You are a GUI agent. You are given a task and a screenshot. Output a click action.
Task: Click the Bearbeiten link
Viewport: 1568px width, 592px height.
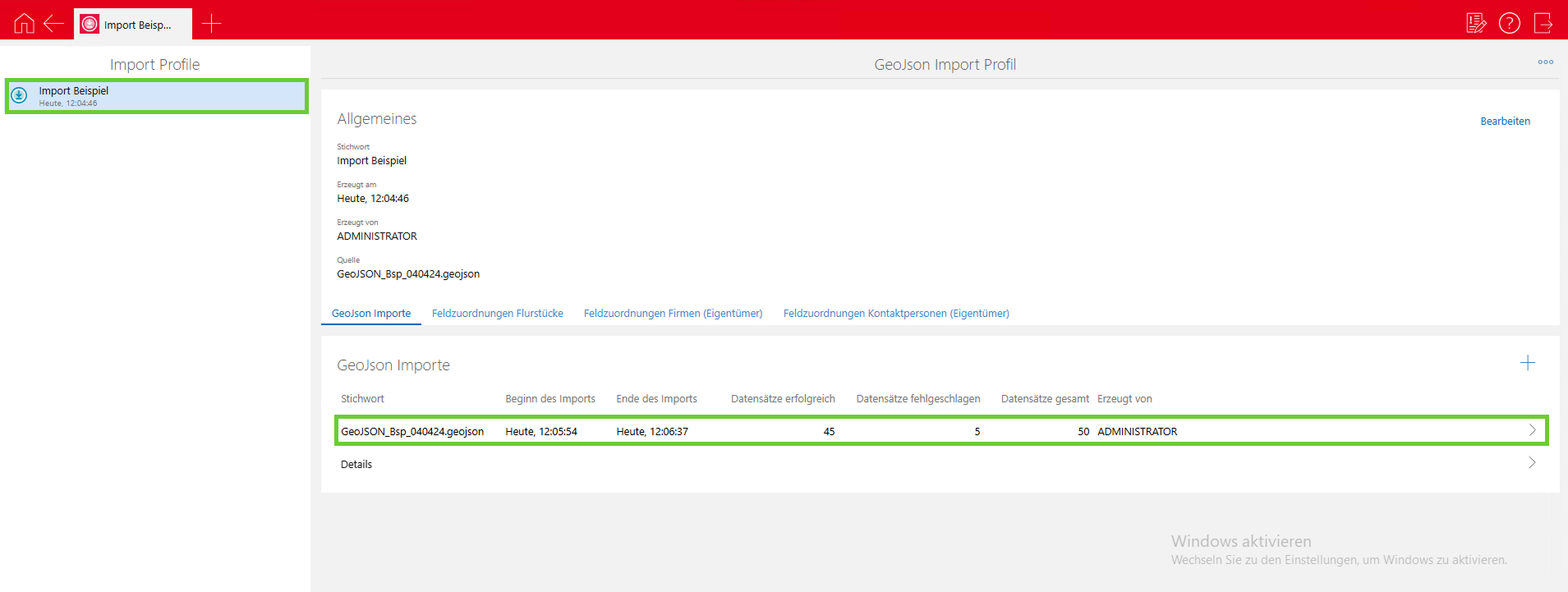[1505, 122]
